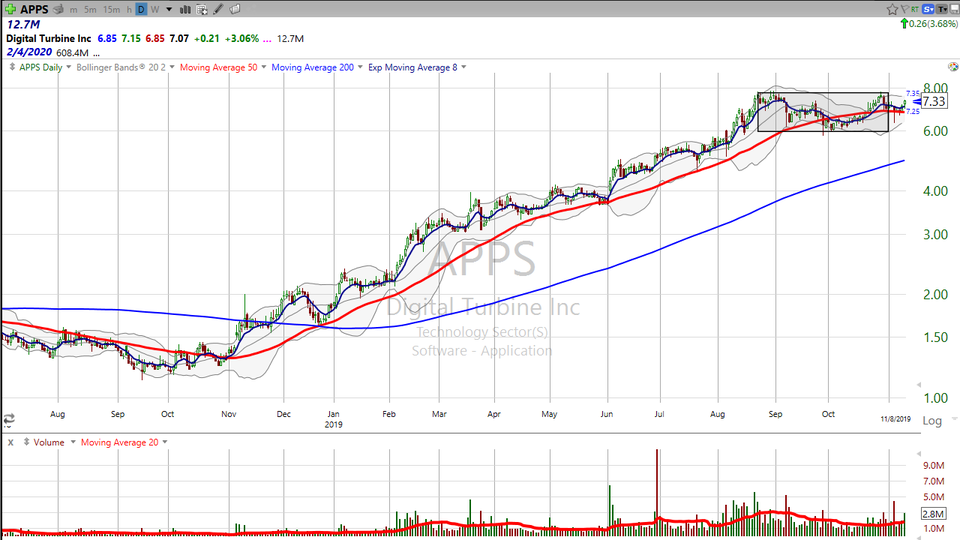Click the volume scale top arrow
Image resolution: width=960 pixels, height=540 pixels.
[x=918, y=454]
